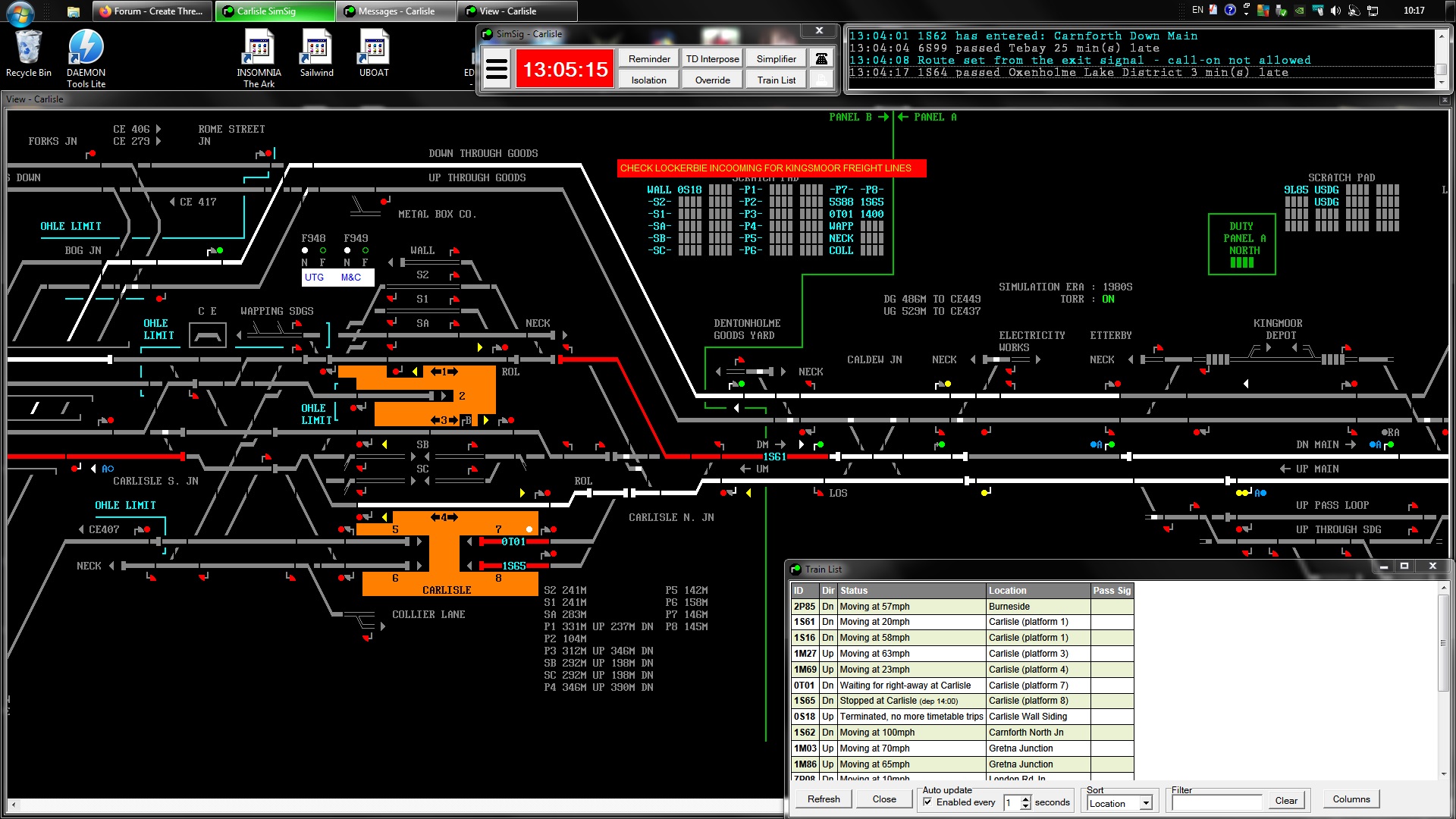Switch to Messages - Carlisle taskbar window
1456x819 pixels.
[x=397, y=11]
